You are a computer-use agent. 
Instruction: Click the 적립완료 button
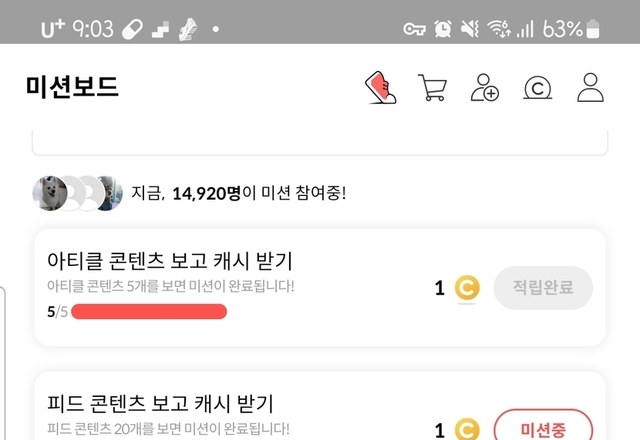(543, 288)
